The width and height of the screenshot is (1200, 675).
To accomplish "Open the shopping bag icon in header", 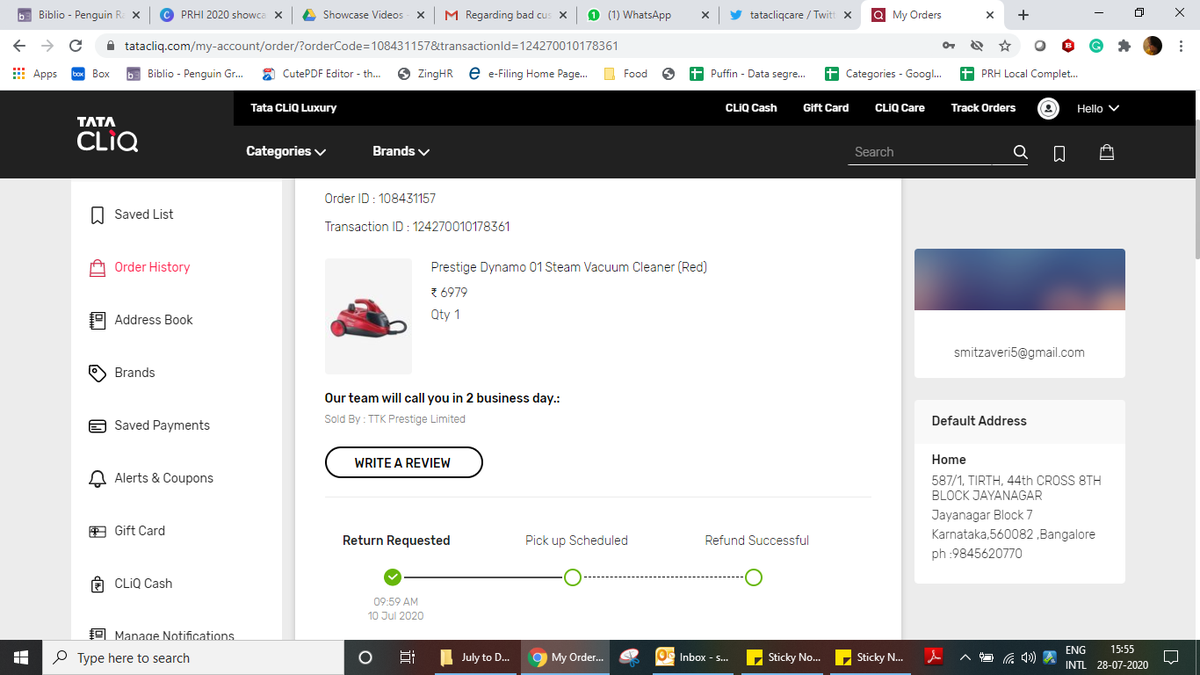I will point(1106,152).
